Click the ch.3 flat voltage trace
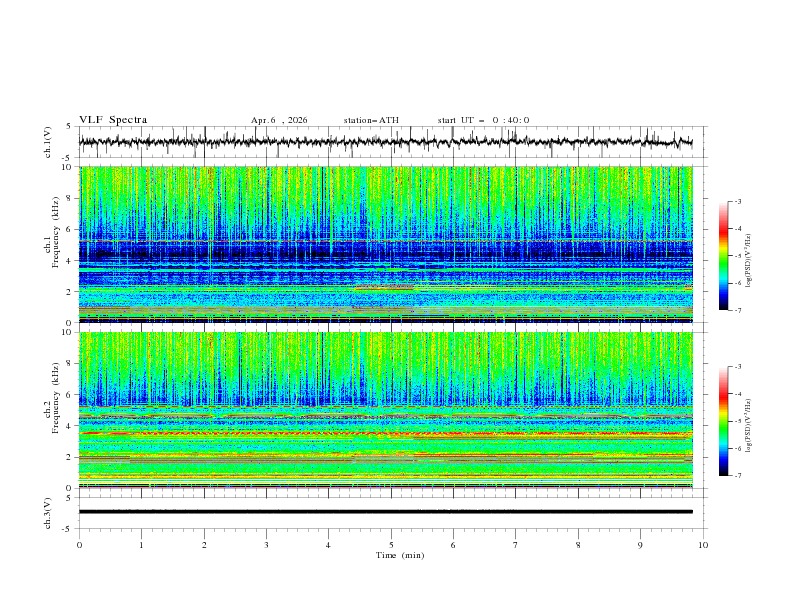The image size is (792, 612). coord(386,512)
